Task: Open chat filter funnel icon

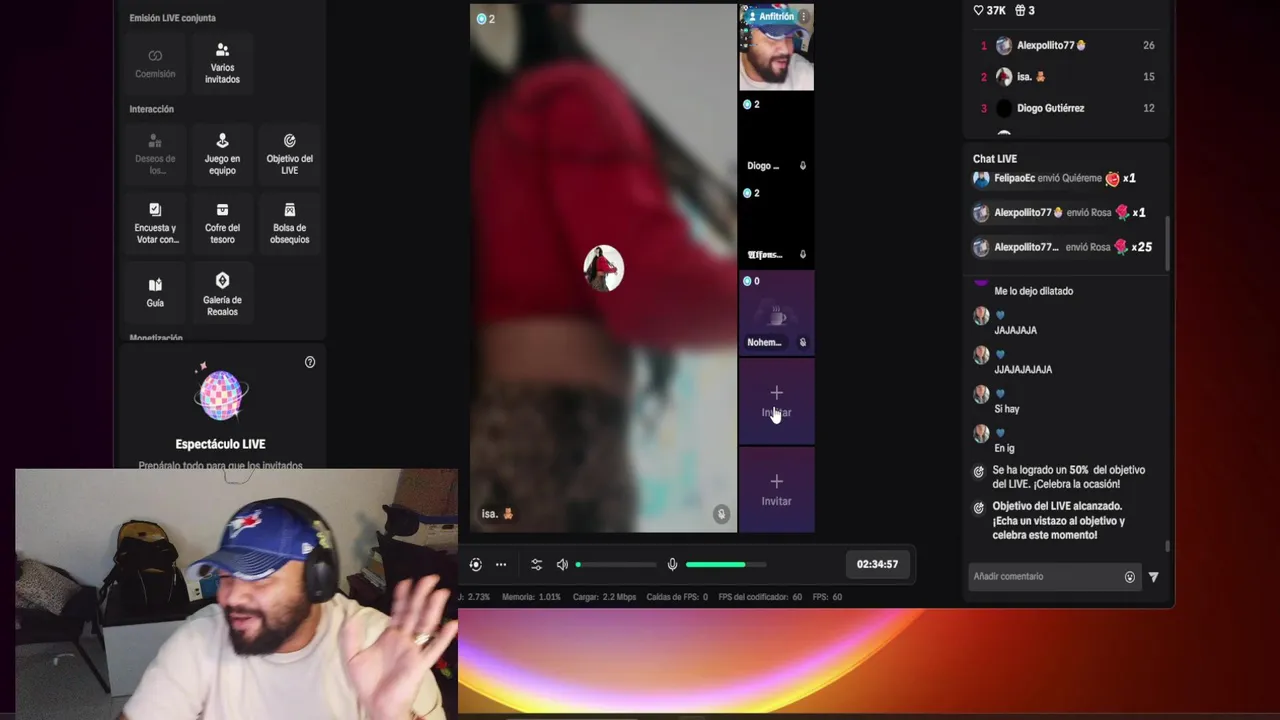Action: click(x=1153, y=577)
